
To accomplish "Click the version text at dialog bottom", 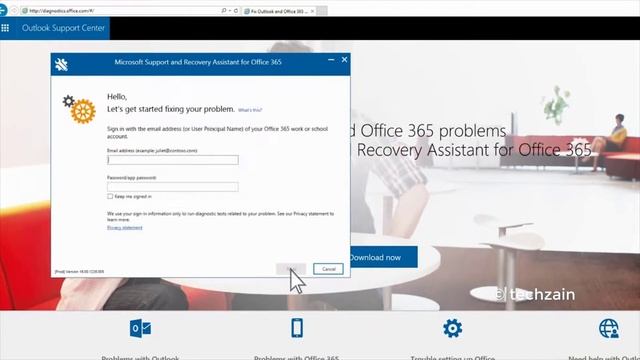I will 79,271.
